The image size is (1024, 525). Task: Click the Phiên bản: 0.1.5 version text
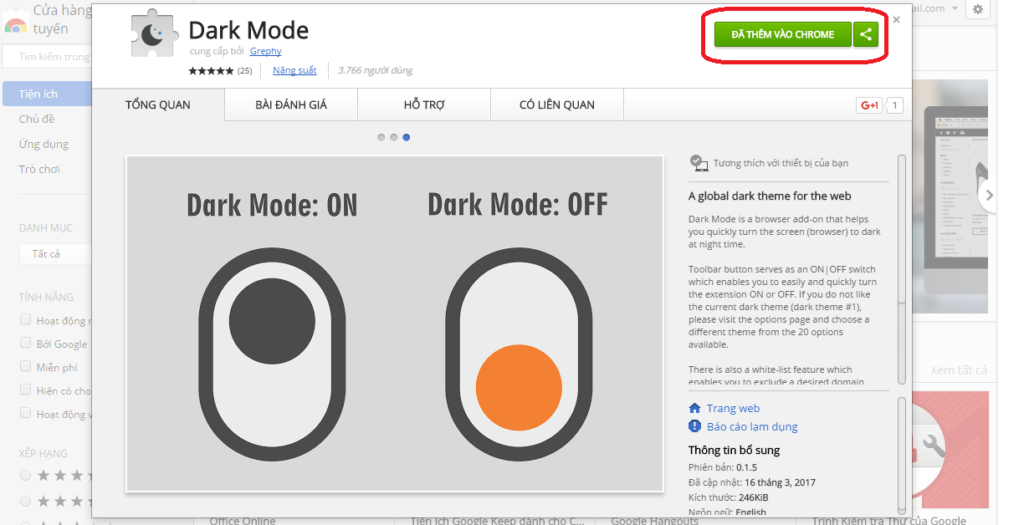tap(722, 468)
